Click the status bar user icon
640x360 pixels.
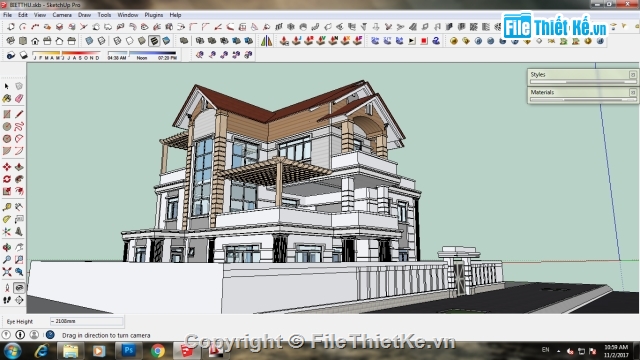(x=34, y=335)
